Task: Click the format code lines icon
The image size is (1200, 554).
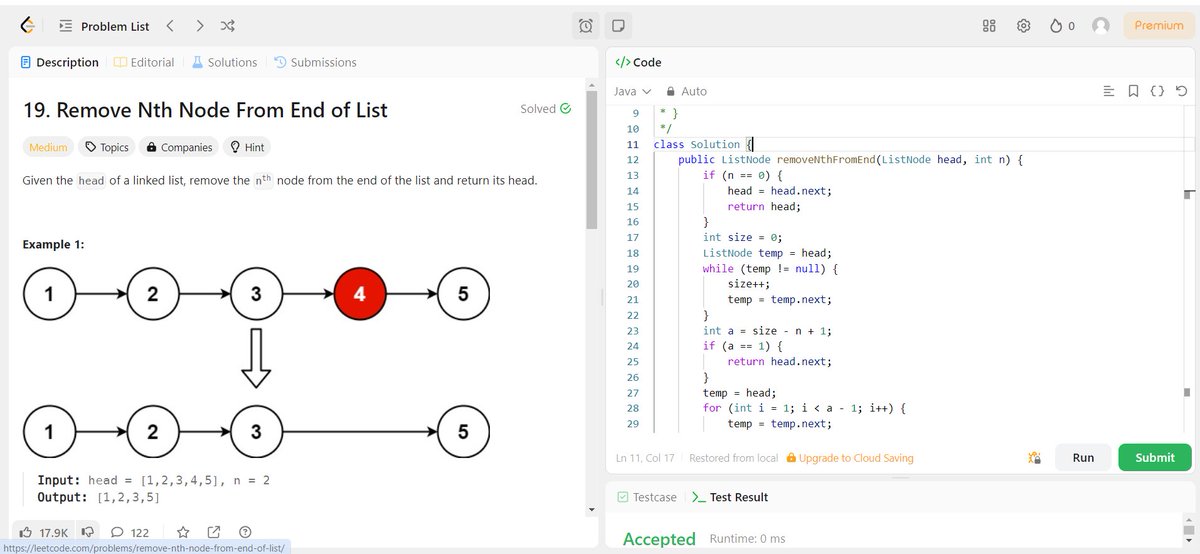Action: pyautogui.click(x=1108, y=91)
